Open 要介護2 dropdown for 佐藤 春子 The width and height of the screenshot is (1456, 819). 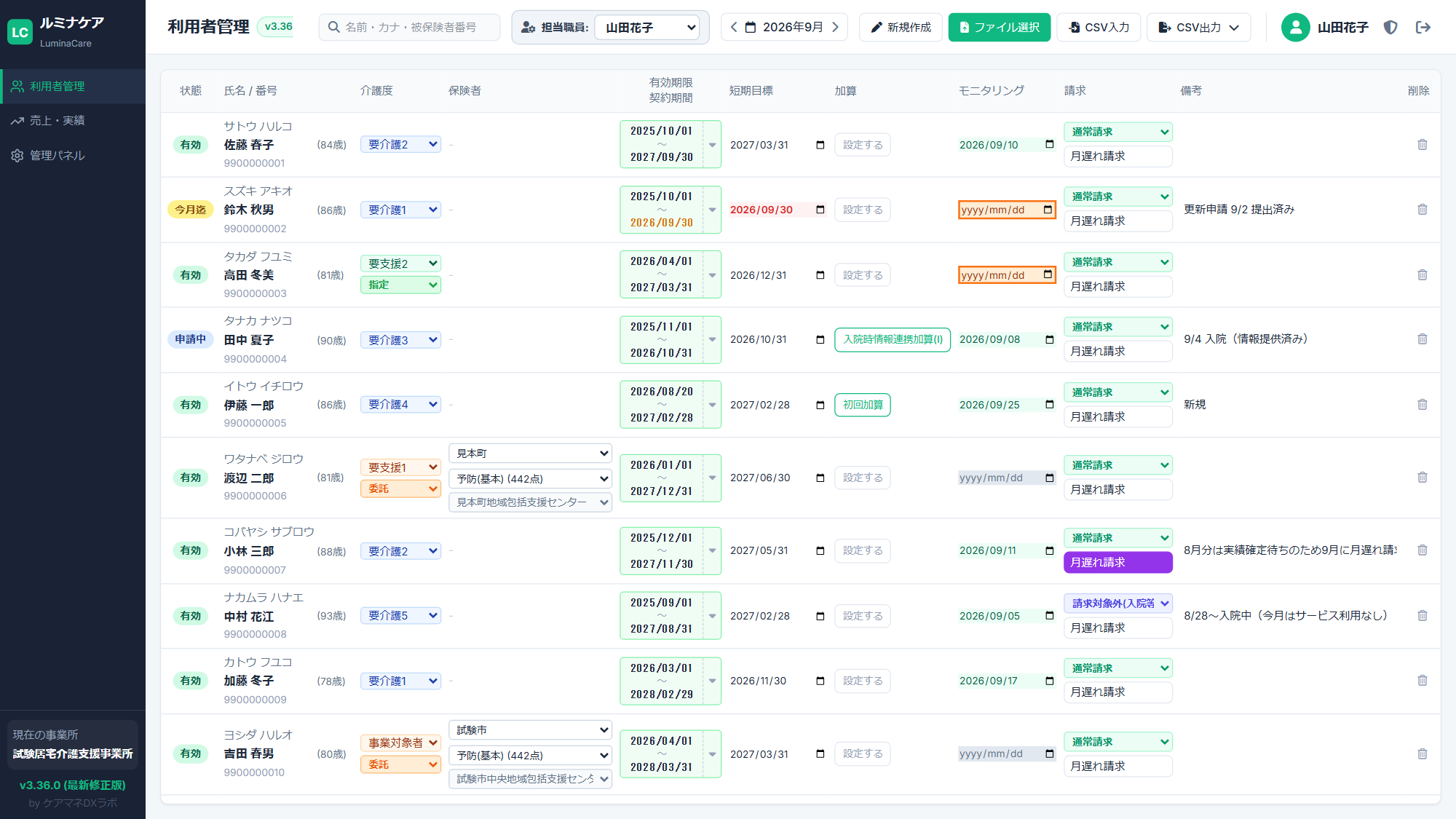click(x=400, y=144)
